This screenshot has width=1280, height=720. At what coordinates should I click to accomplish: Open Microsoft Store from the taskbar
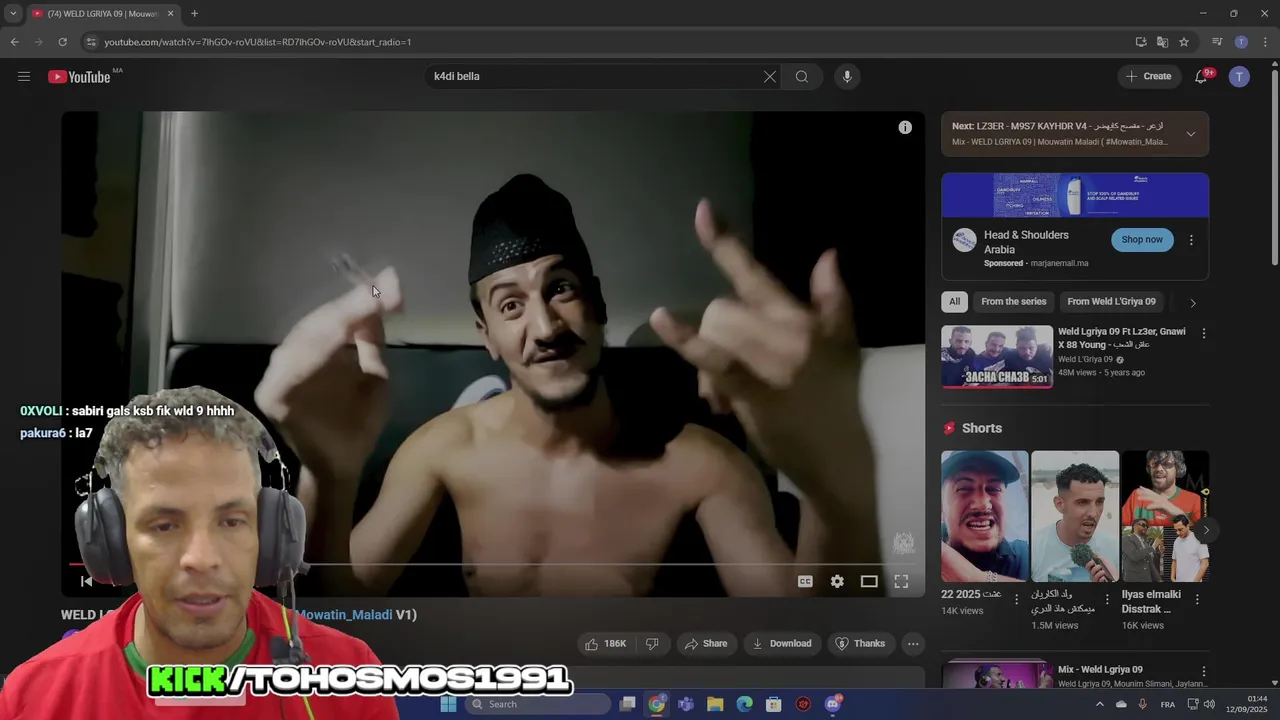pyautogui.click(x=773, y=704)
